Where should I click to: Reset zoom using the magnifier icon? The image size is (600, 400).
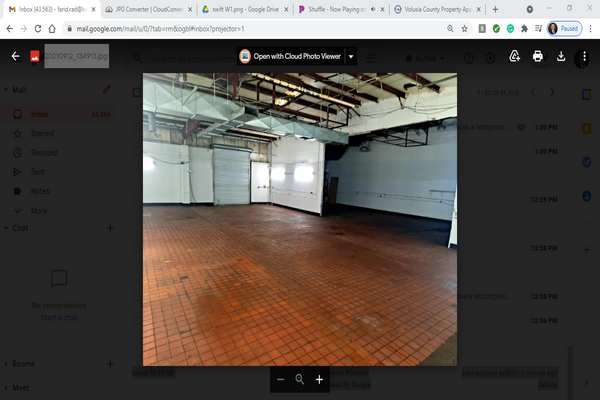299,380
